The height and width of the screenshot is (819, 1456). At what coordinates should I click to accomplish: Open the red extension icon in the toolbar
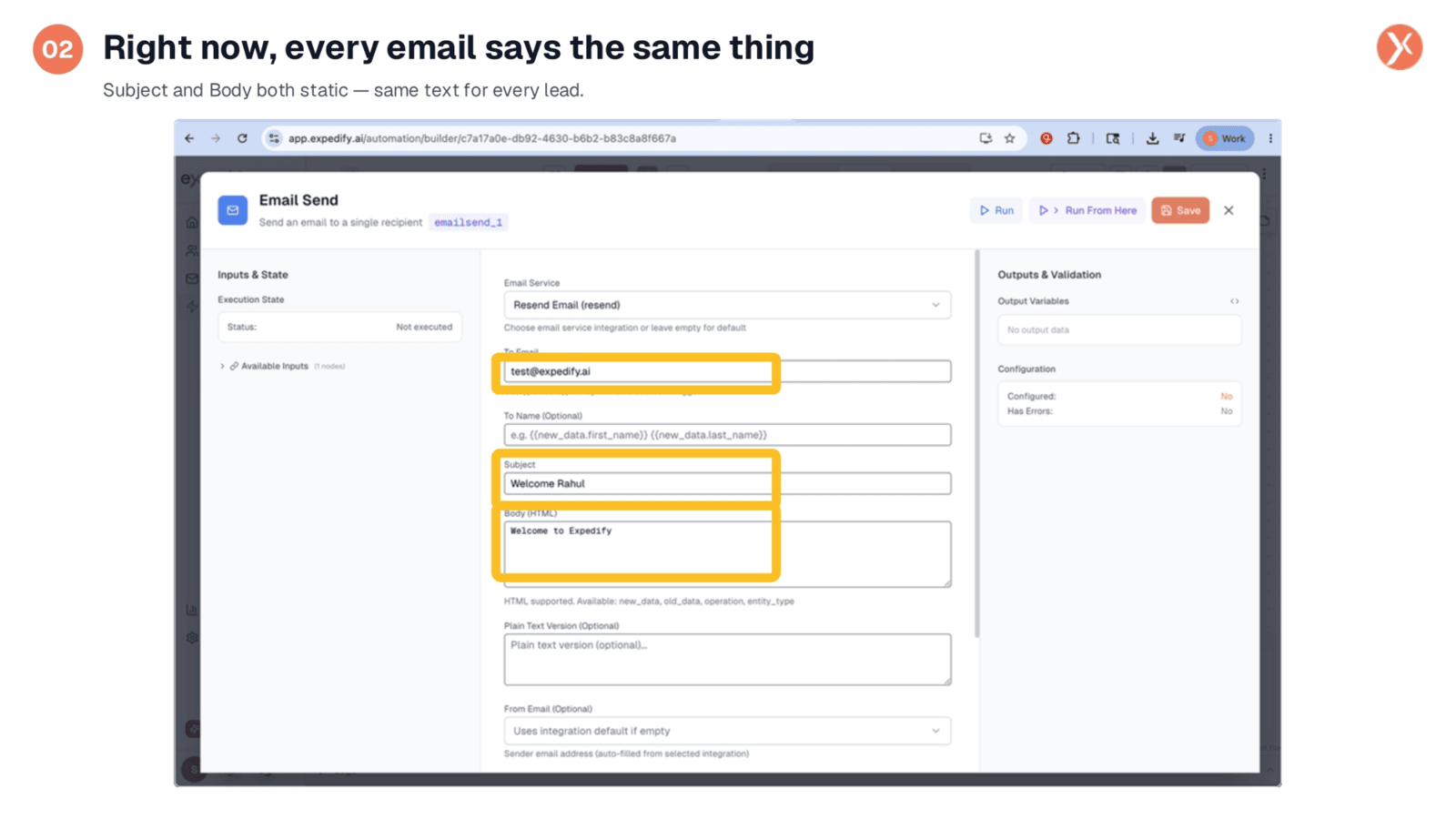[1046, 138]
